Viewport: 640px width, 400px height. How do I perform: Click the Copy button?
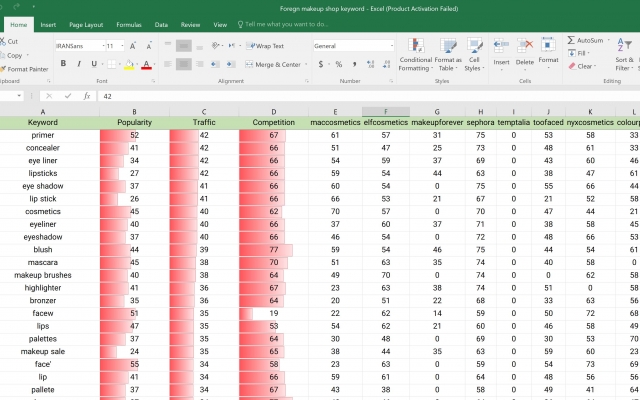pyautogui.click(x=11, y=55)
